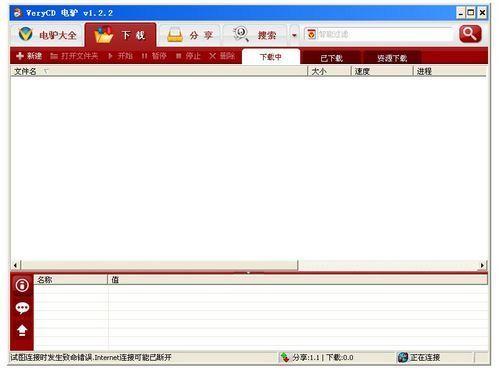The image size is (500, 372).
Task: Click the share/download speed arrows icon
Action: click(x=285, y=357)
